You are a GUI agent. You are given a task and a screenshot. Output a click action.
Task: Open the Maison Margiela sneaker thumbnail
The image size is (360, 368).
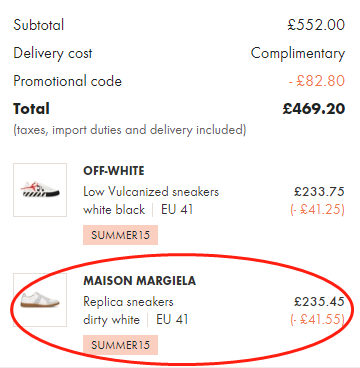tap(40, 300)
